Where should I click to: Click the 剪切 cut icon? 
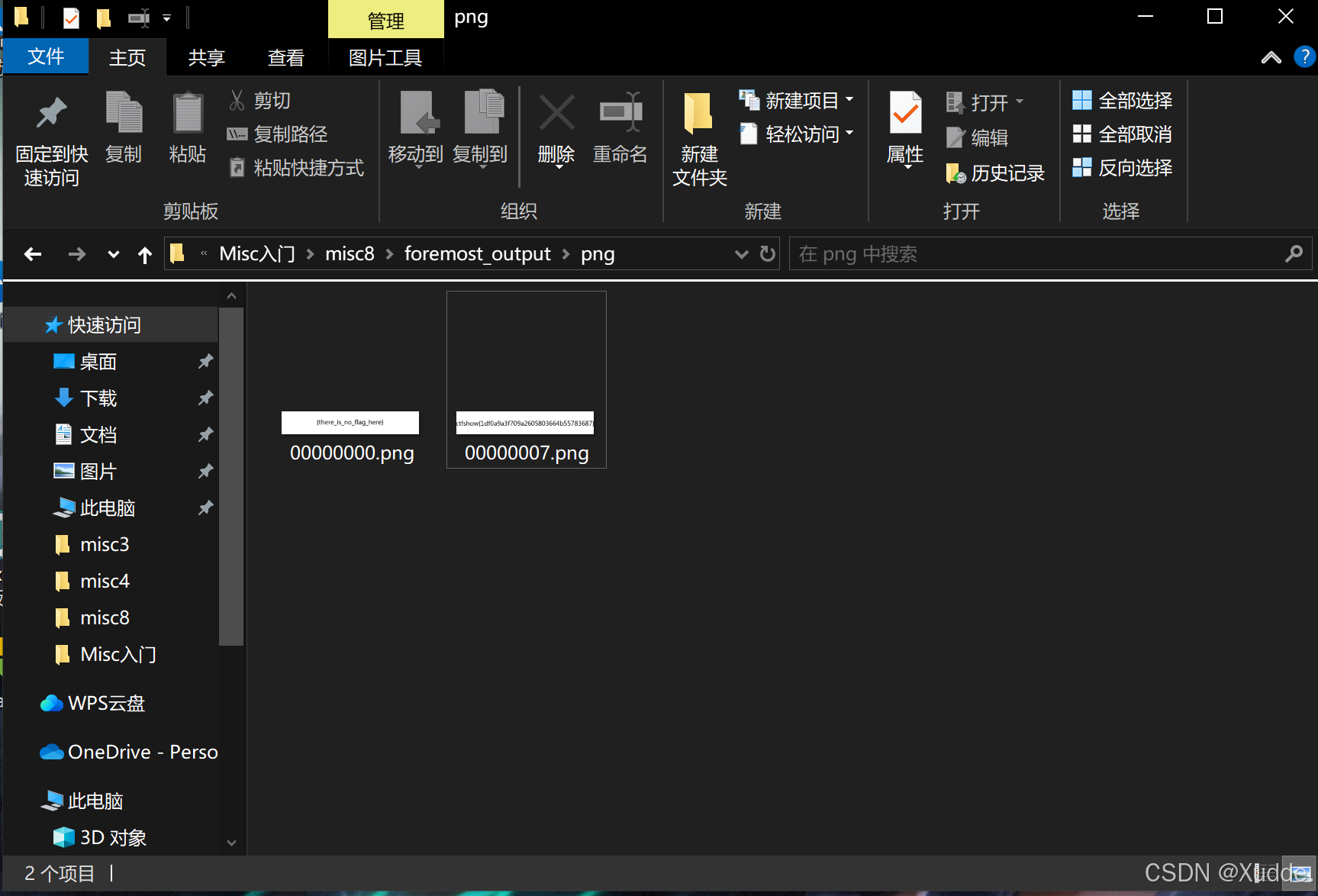pyautogui.click(x=237, y=100)
